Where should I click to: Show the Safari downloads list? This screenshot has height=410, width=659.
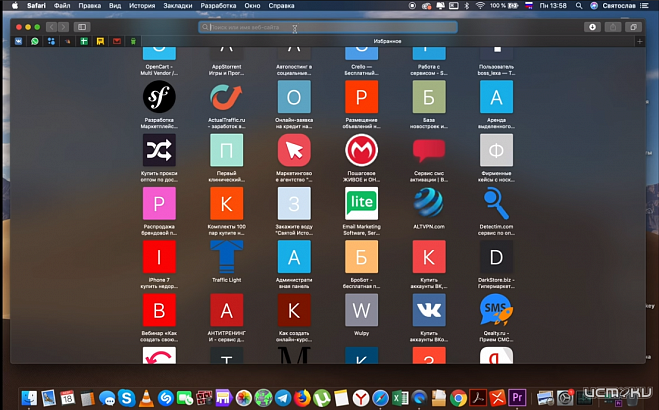pyautogui.click(x=592, y=27)
